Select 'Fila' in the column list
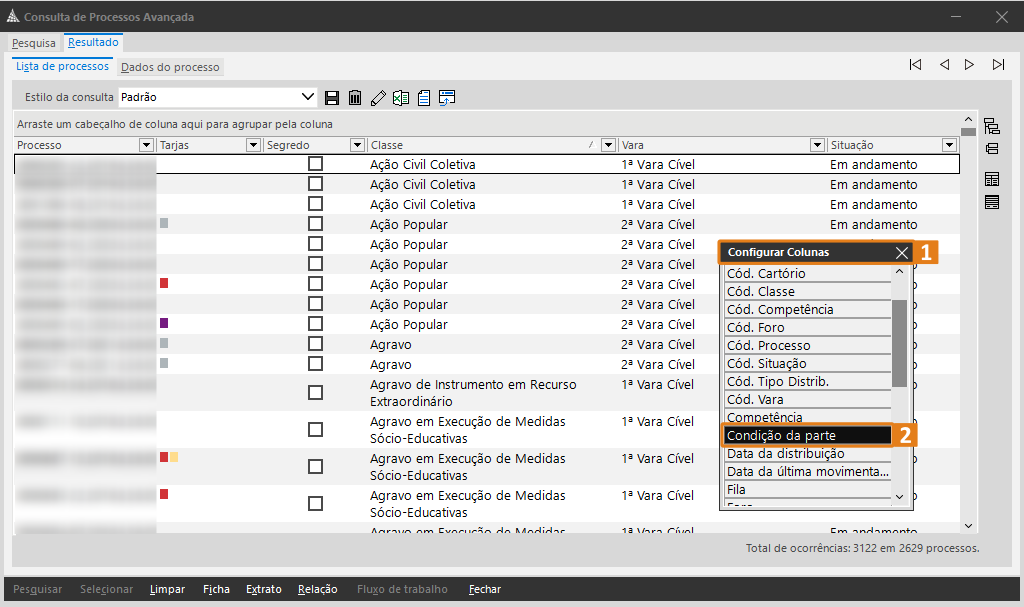The image size is (1024, 607). (808, 489)
